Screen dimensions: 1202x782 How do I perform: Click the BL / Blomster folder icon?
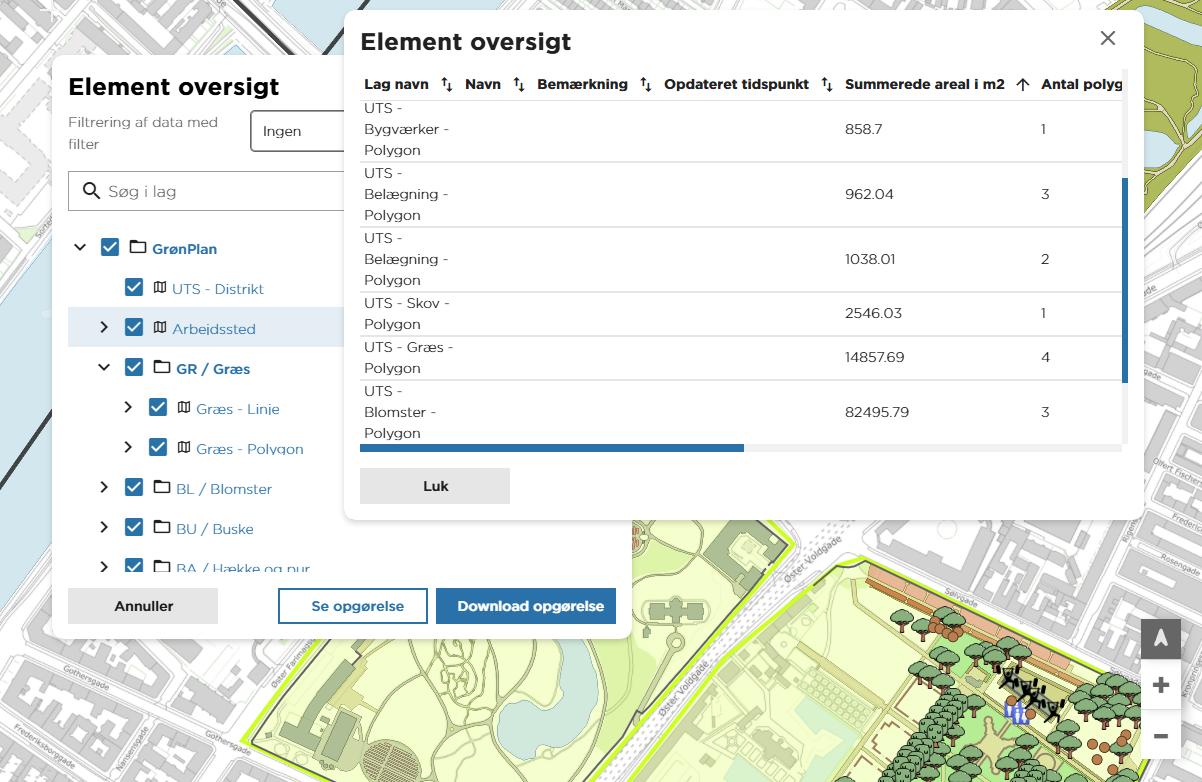point(162,488)
